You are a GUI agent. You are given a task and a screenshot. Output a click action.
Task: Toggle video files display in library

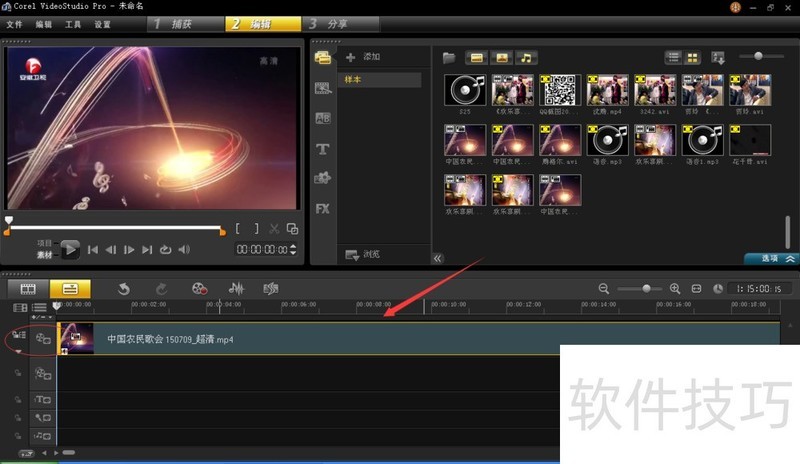pyautogui.click(x=477, y=57)
